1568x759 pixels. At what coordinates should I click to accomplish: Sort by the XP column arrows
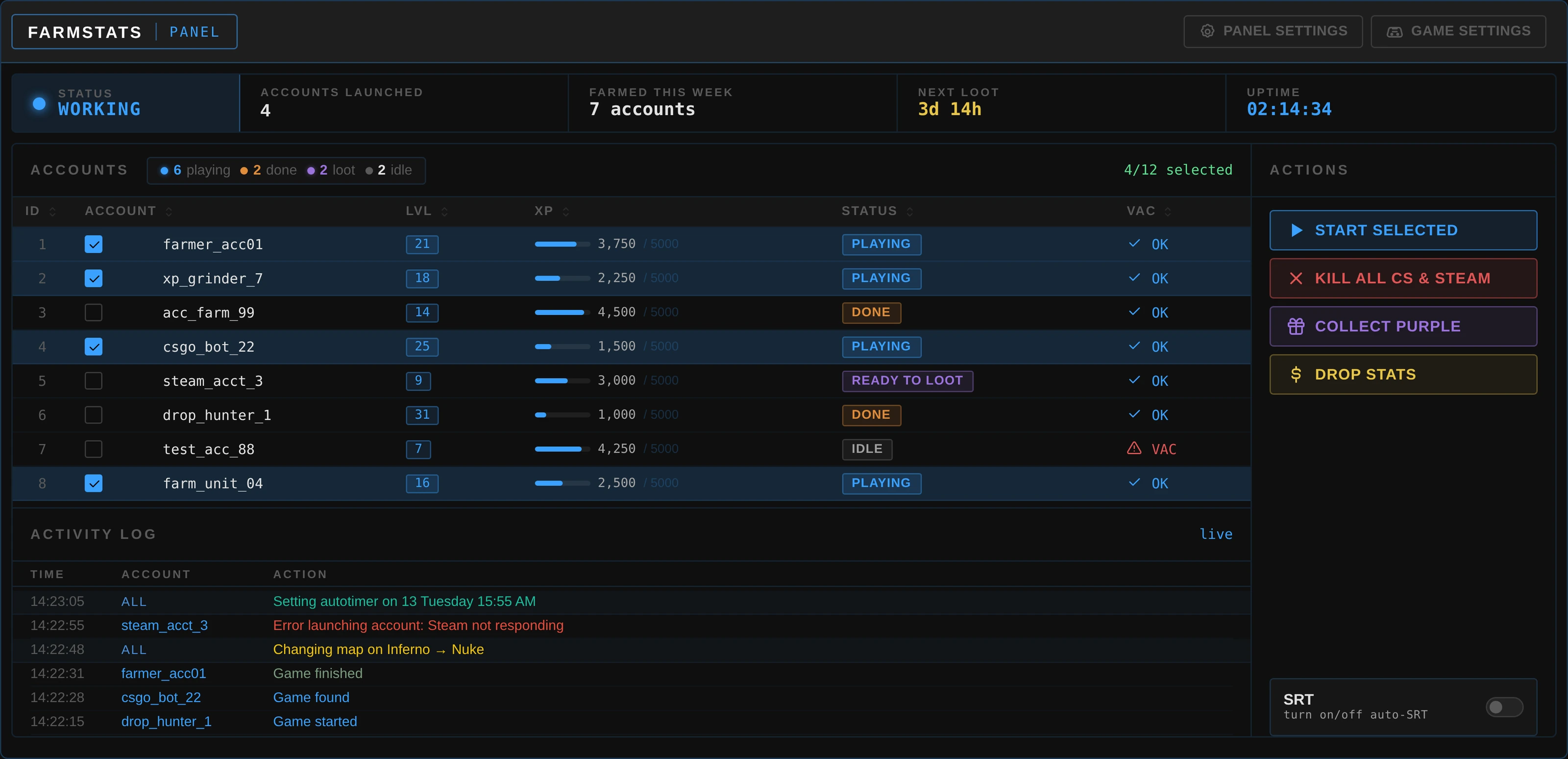click(565, 211)
